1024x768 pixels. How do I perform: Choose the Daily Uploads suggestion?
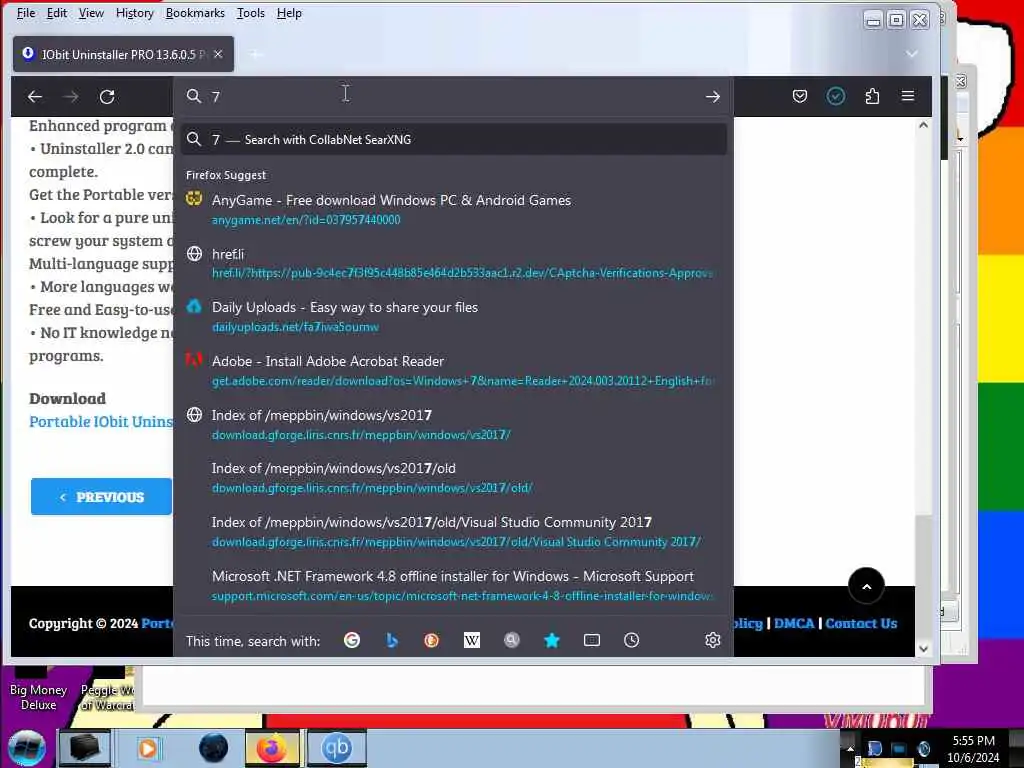454,317
